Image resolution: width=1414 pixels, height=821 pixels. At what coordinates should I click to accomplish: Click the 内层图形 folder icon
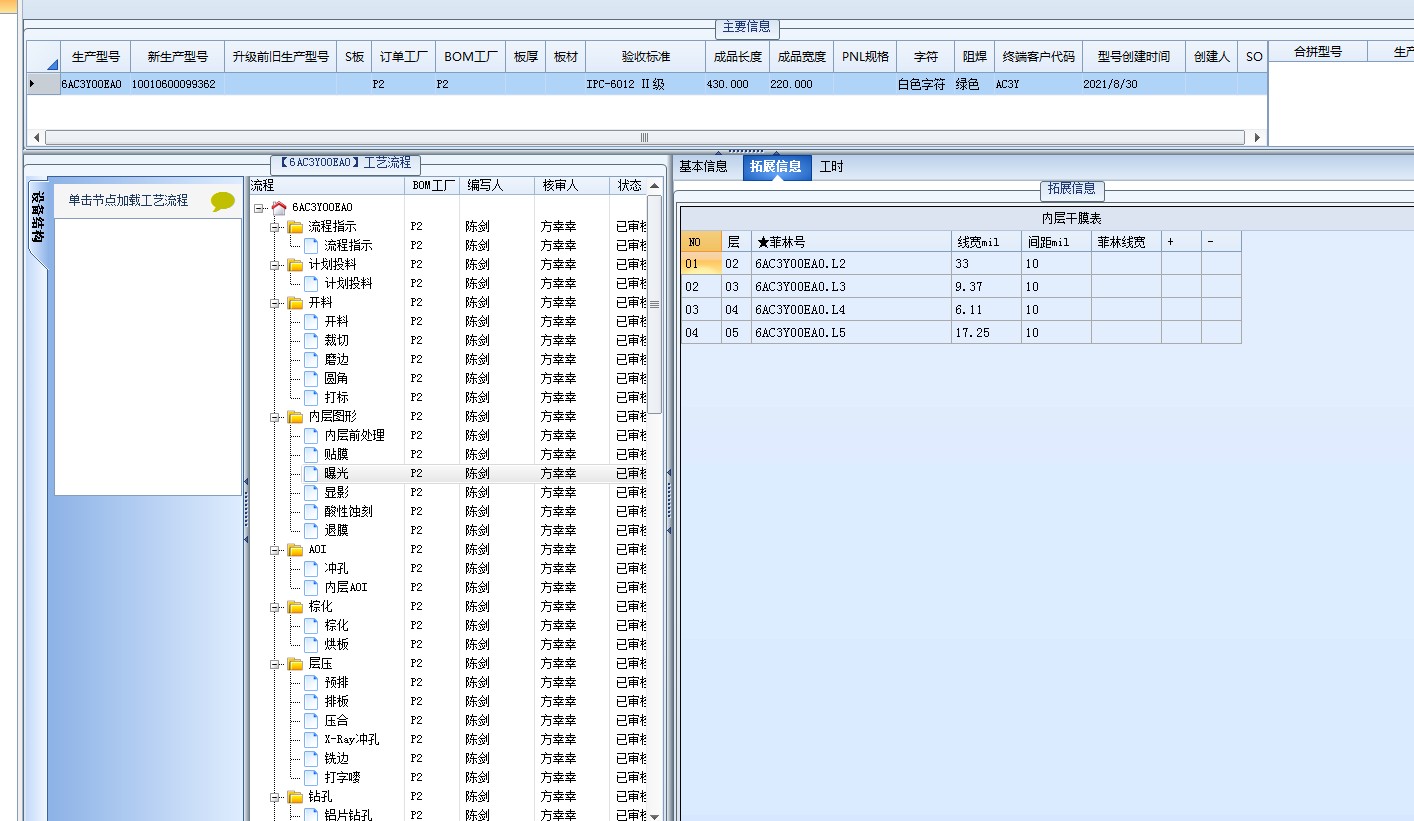295,416
